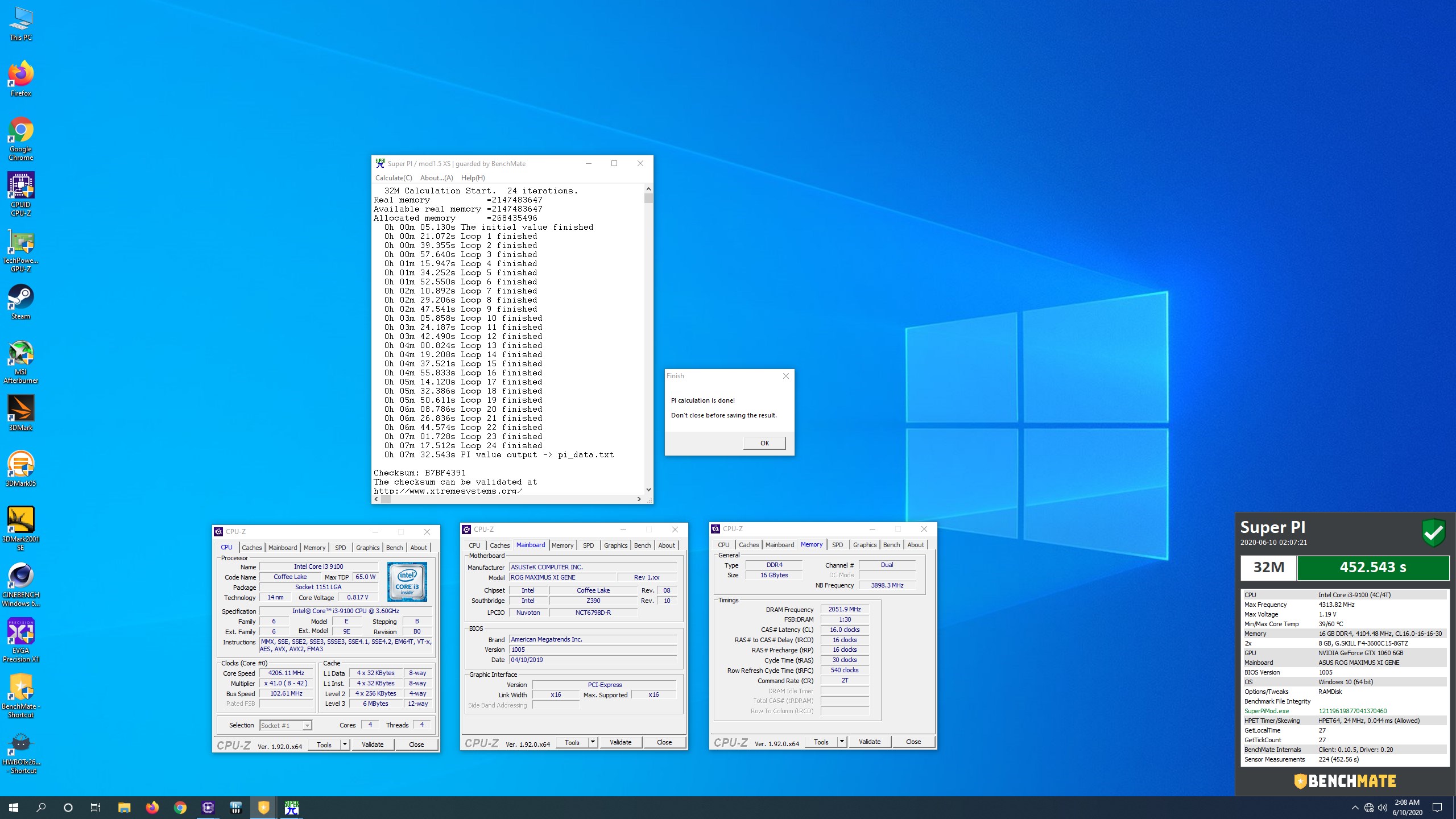Switch to Firefox on the taskbar
The image size is (1456, 819).
point(152,808)
